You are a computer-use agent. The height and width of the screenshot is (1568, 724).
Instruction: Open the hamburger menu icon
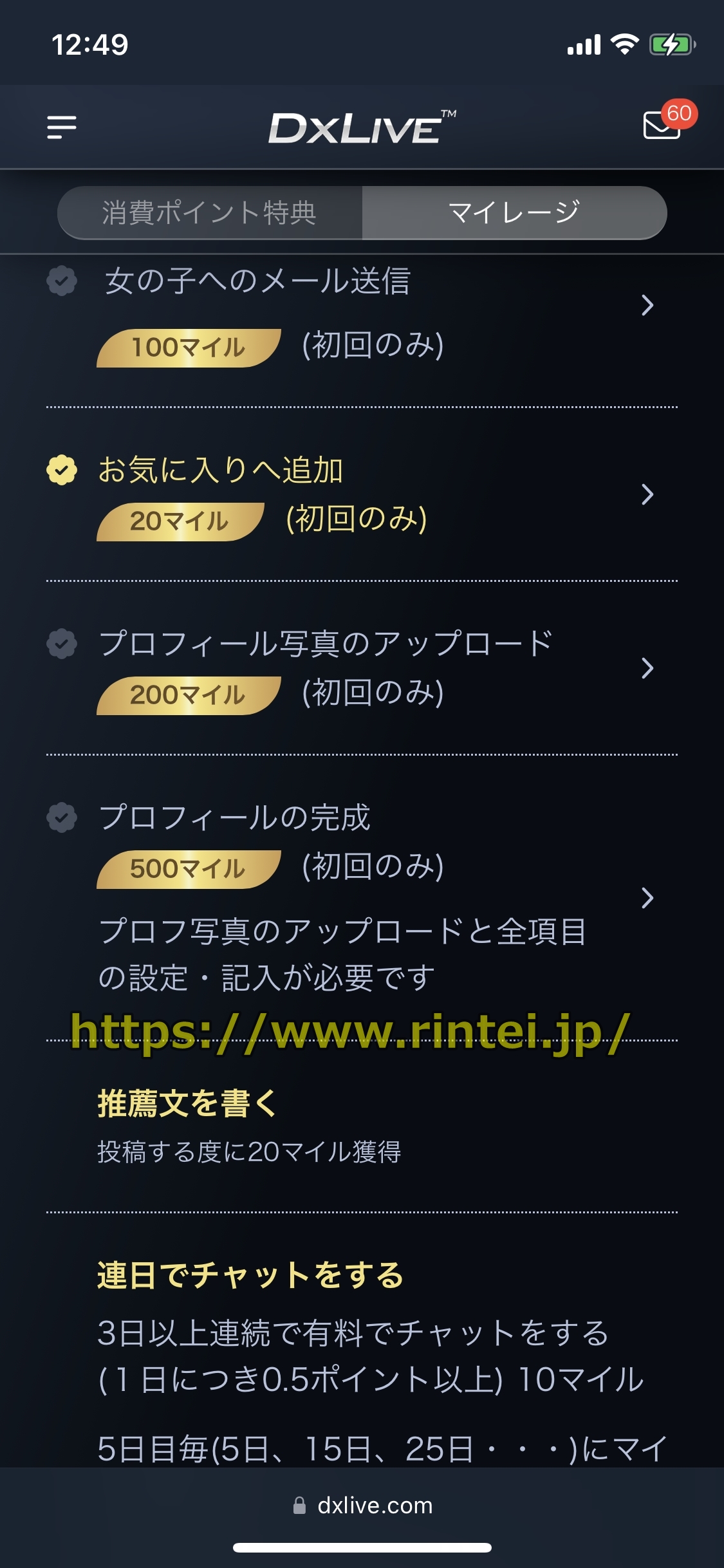point(62,127)
